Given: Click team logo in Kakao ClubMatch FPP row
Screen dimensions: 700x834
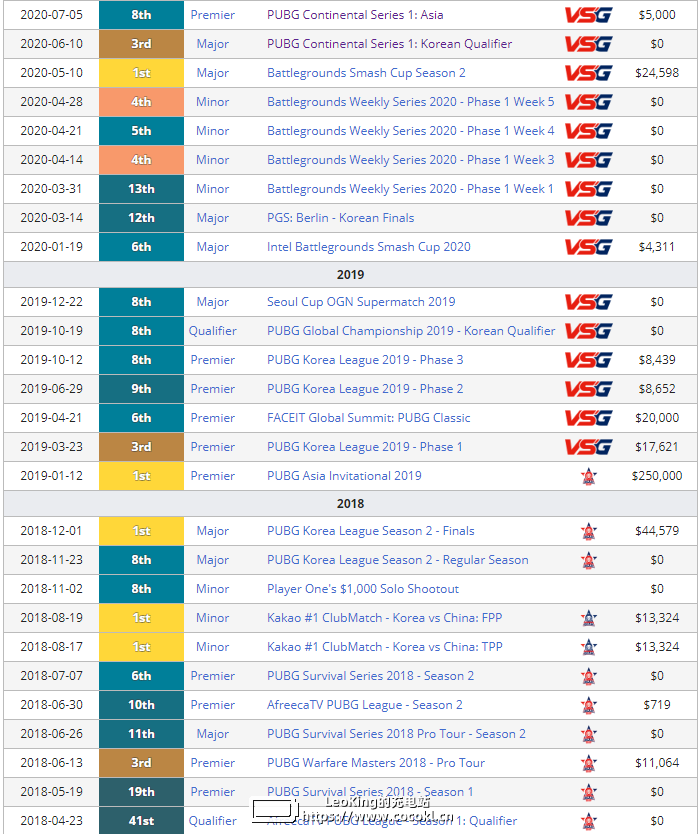Looking at the screenshot, I should 589,618.
